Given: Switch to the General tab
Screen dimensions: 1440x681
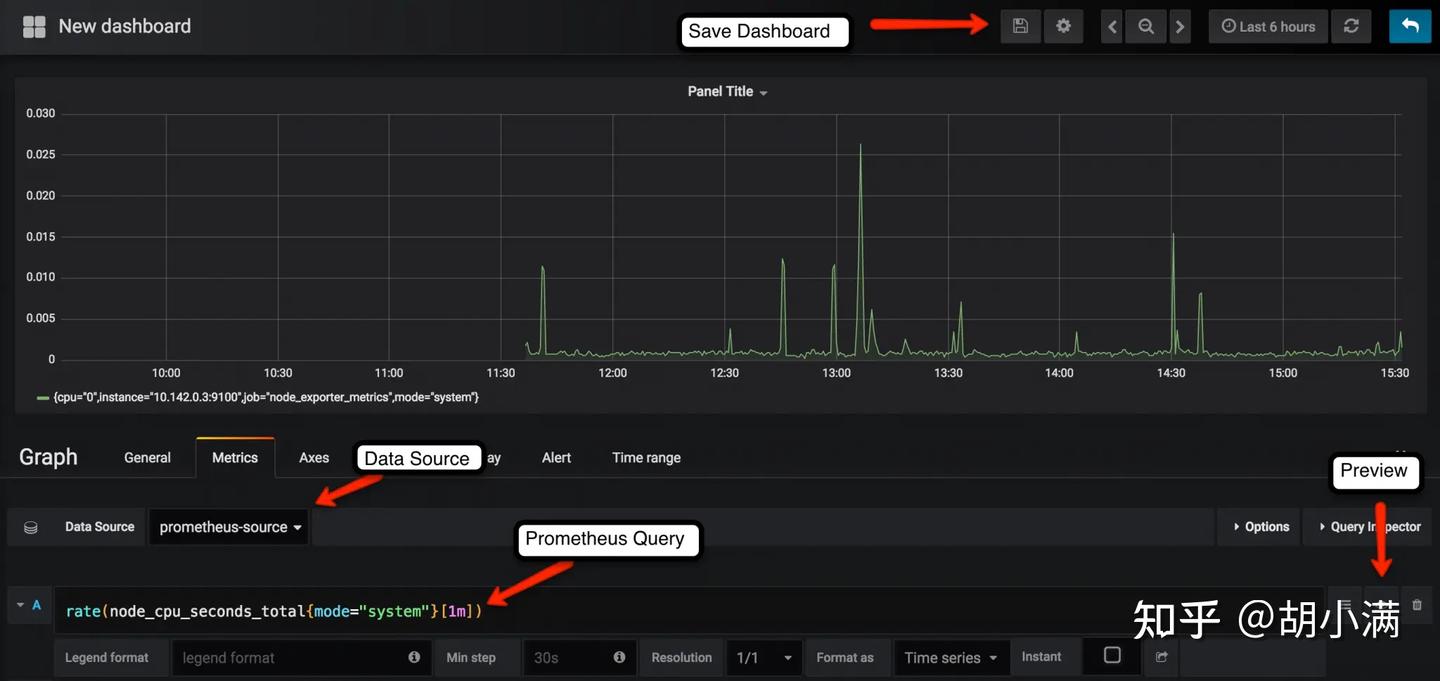Looking at the screenshot, I should click(147, 457).
